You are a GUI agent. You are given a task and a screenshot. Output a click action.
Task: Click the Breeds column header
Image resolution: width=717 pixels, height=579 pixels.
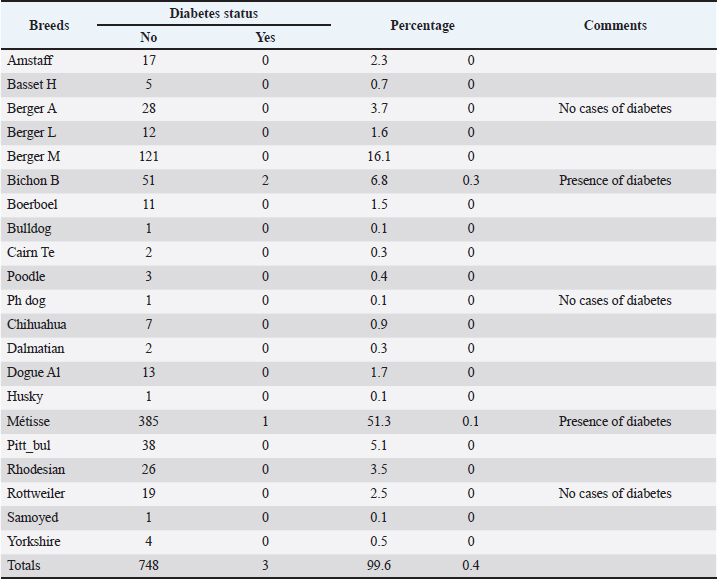point(49,25)
